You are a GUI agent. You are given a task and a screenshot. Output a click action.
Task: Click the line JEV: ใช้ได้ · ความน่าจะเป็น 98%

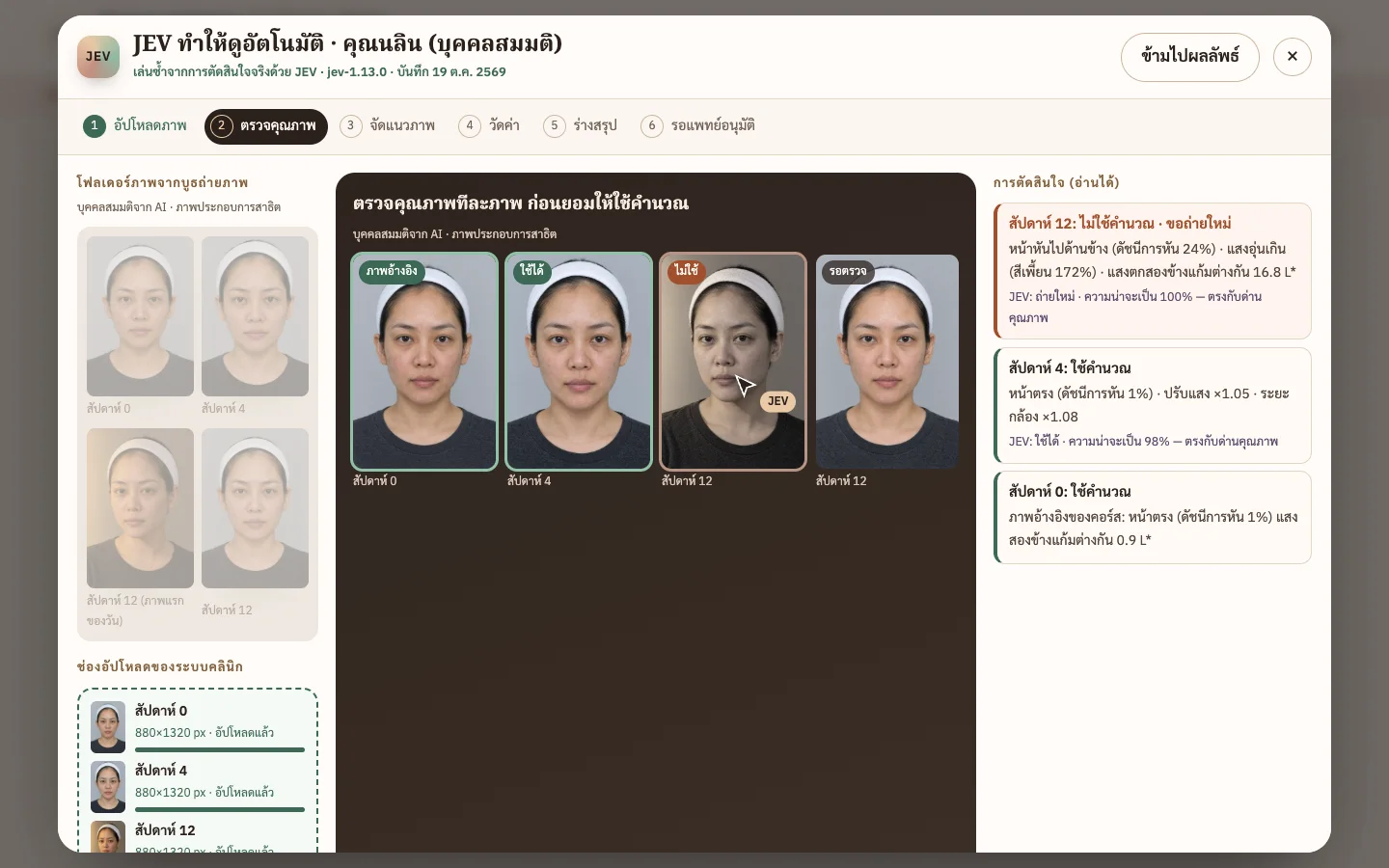coord(1143,441)
